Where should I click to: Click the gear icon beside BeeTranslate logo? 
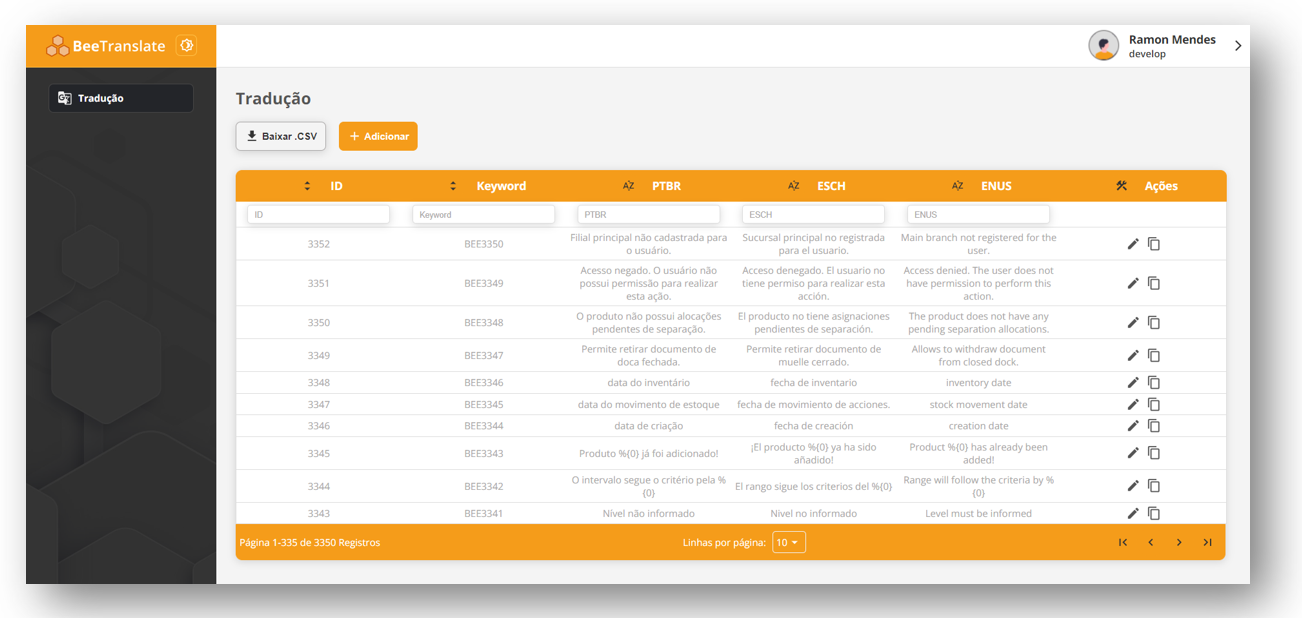point(186,46)
